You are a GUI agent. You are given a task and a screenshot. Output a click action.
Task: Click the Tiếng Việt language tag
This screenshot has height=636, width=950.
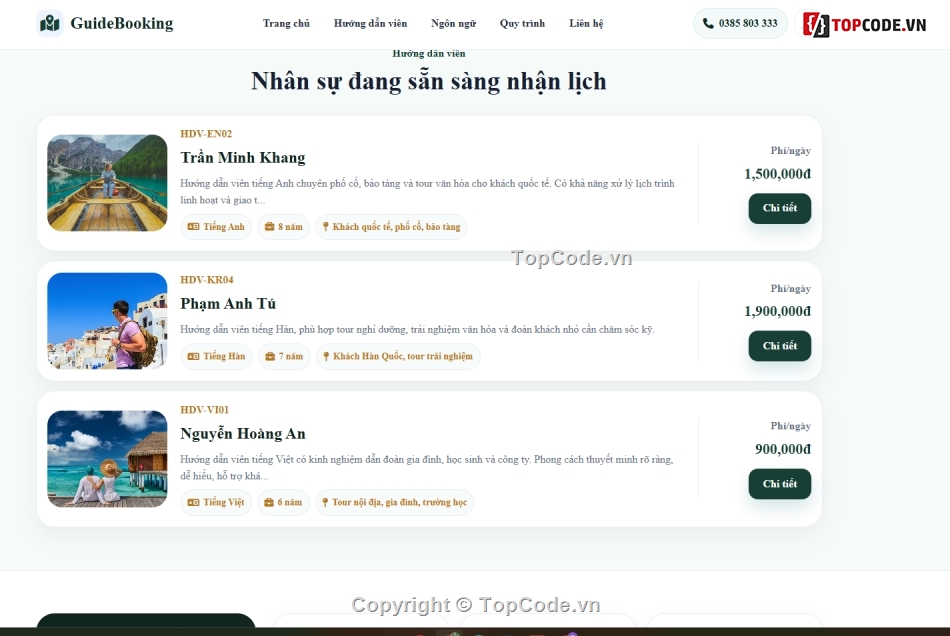[x=216, y=503]
